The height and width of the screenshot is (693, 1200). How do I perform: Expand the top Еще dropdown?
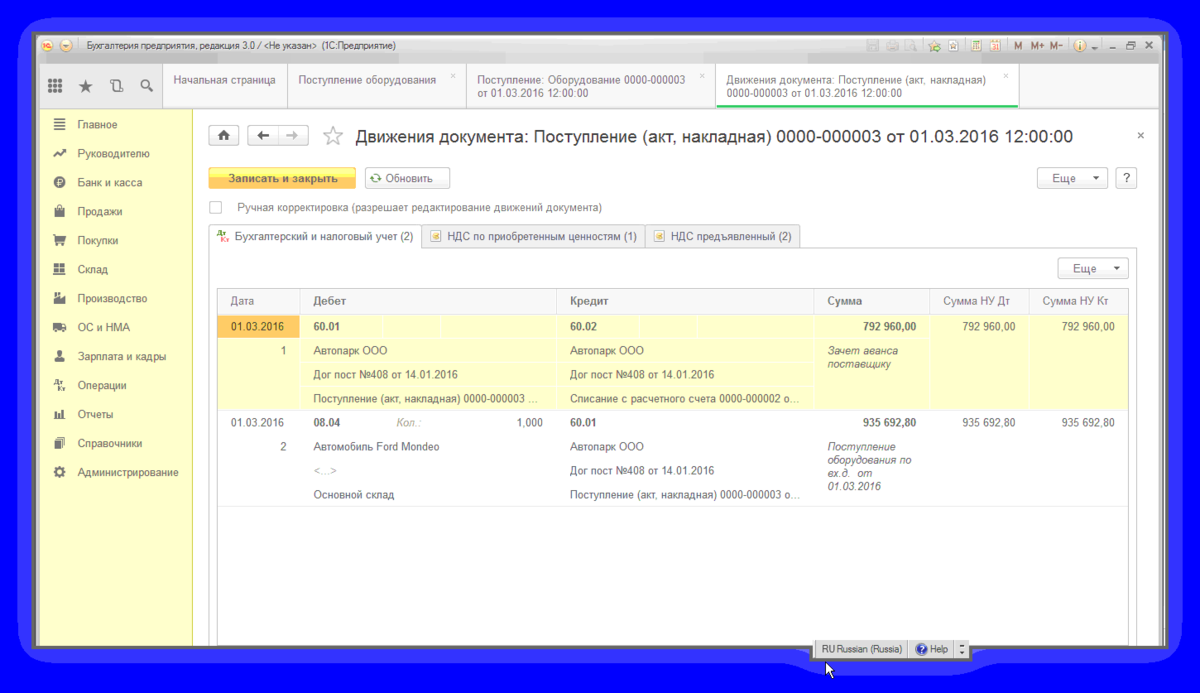pos(1073,178)
